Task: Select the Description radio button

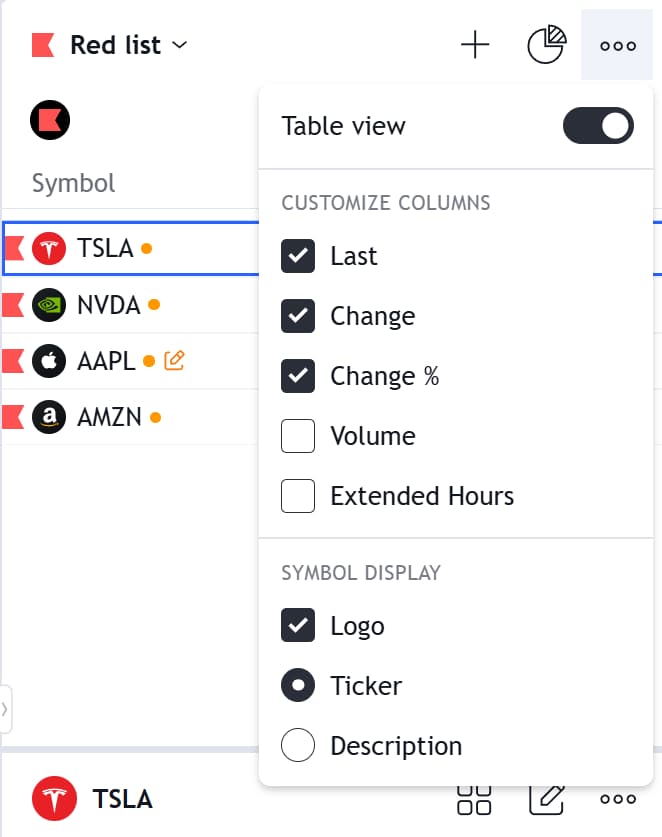Action: (298, 746)
